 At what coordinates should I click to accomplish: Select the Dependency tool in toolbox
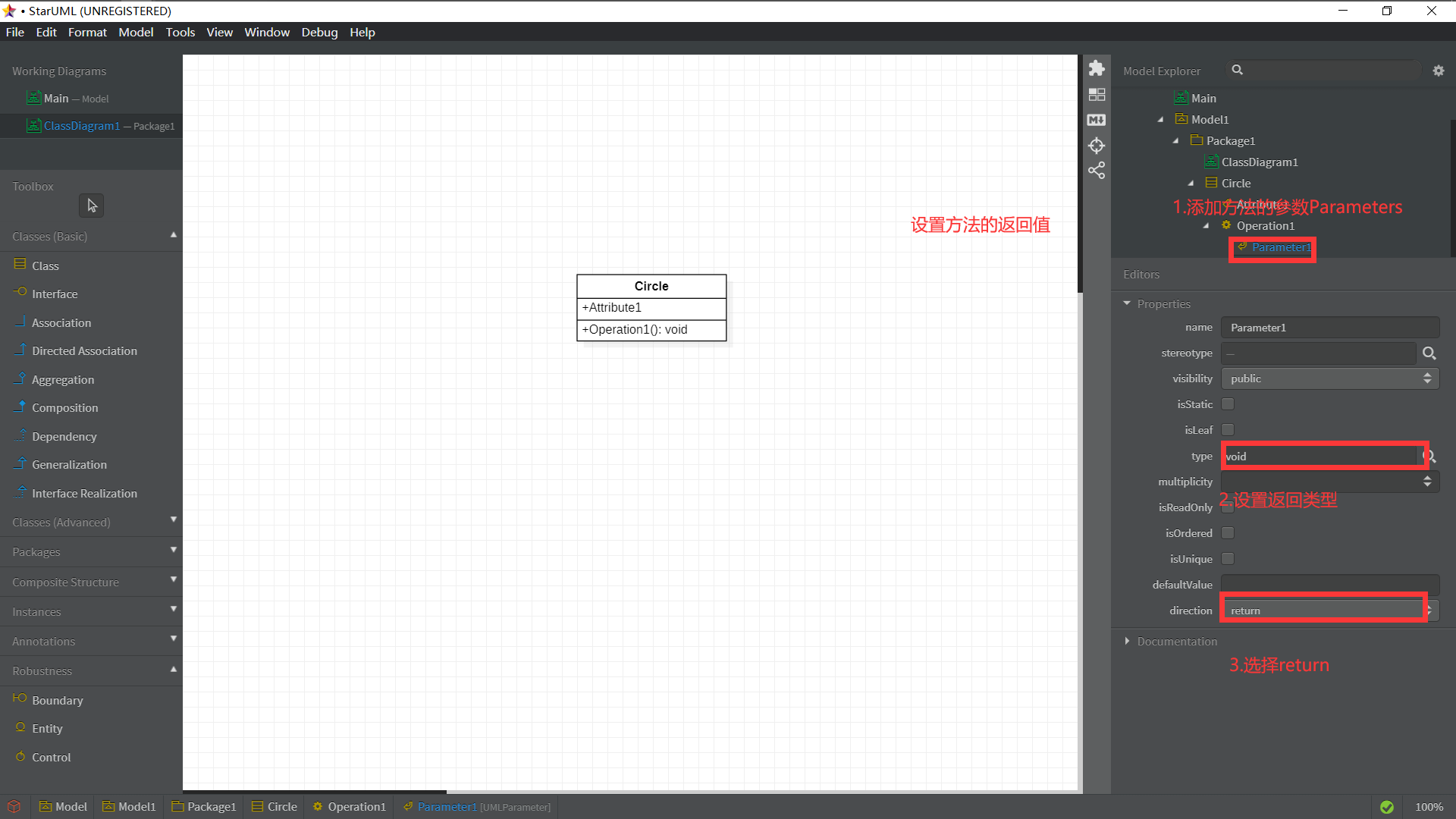63,436
